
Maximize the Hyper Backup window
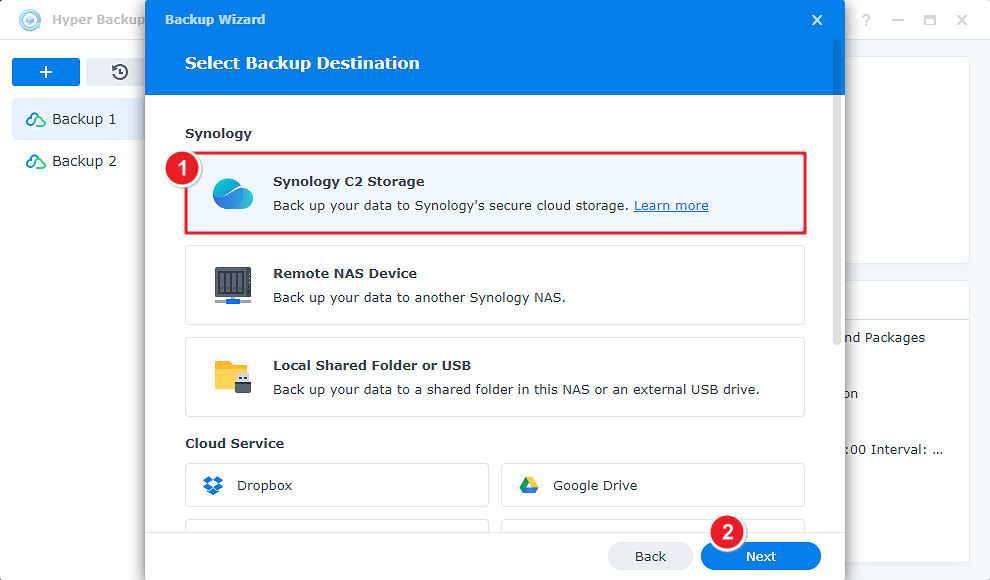[x=930, y=20]
